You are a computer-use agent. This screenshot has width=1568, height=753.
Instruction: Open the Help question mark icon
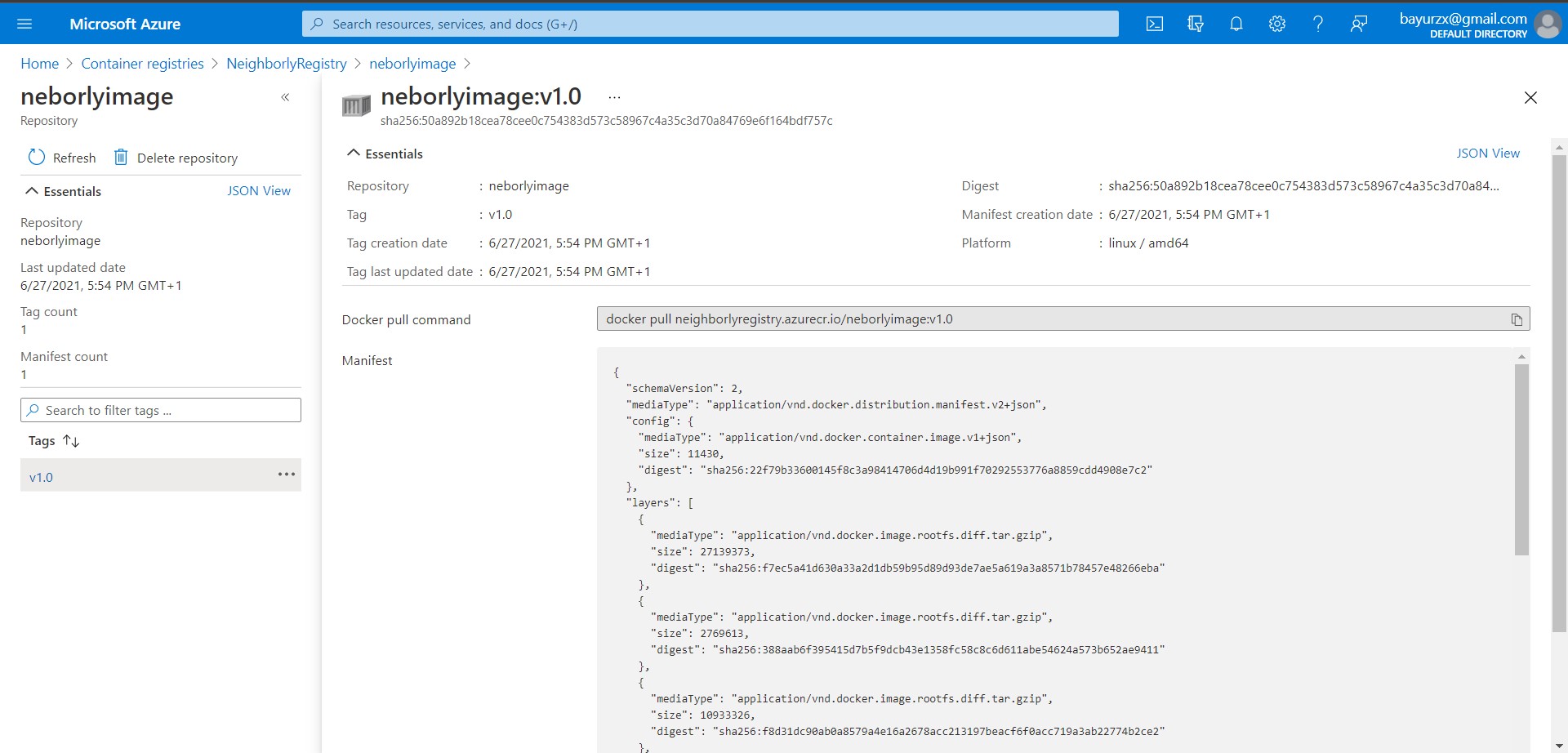click(1318, 24)
